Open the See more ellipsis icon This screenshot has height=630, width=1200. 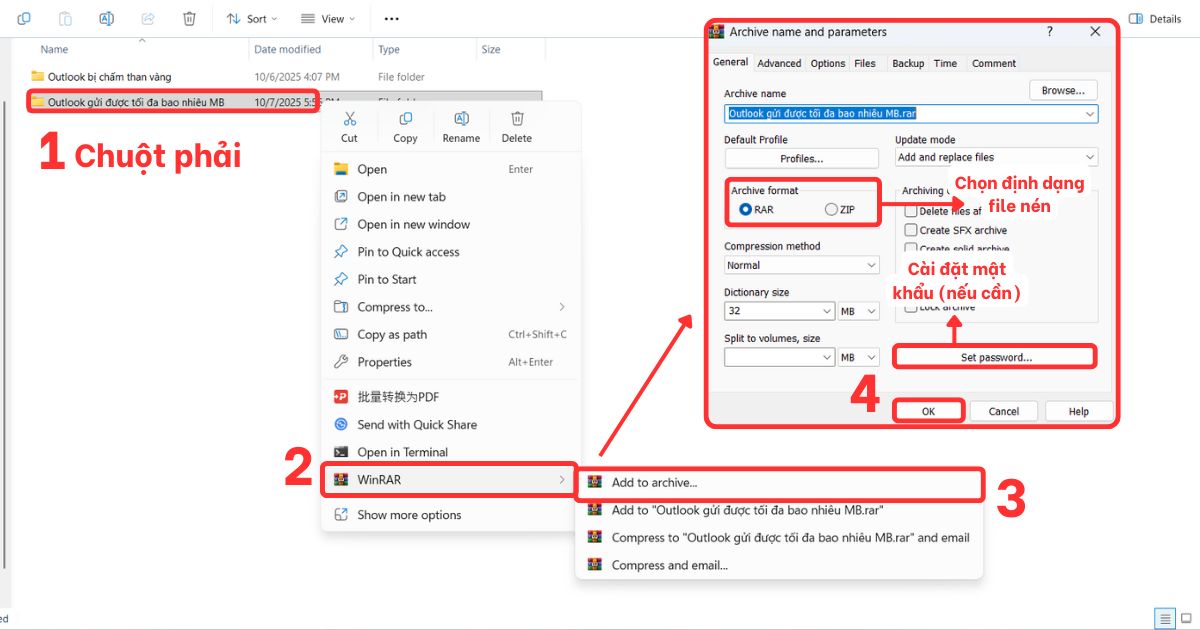tap(391, 18)
